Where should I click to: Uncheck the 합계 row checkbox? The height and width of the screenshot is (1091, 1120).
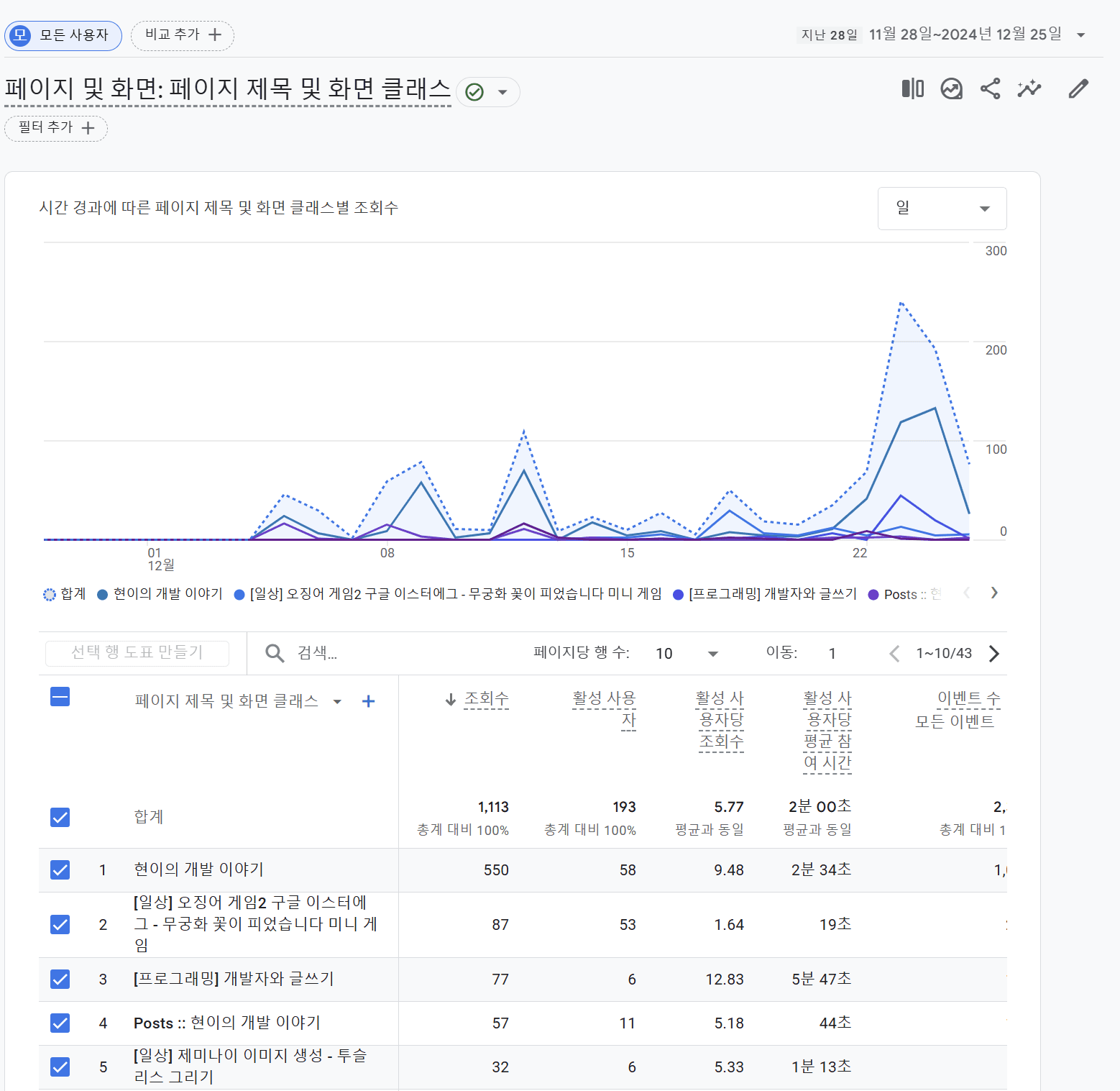click(60, 817)
